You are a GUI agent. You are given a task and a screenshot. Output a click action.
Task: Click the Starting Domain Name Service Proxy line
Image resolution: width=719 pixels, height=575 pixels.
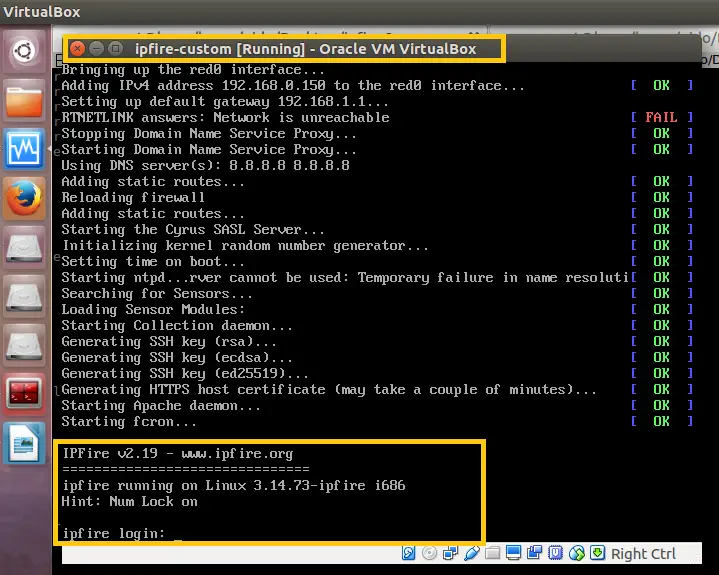[209, 149]
